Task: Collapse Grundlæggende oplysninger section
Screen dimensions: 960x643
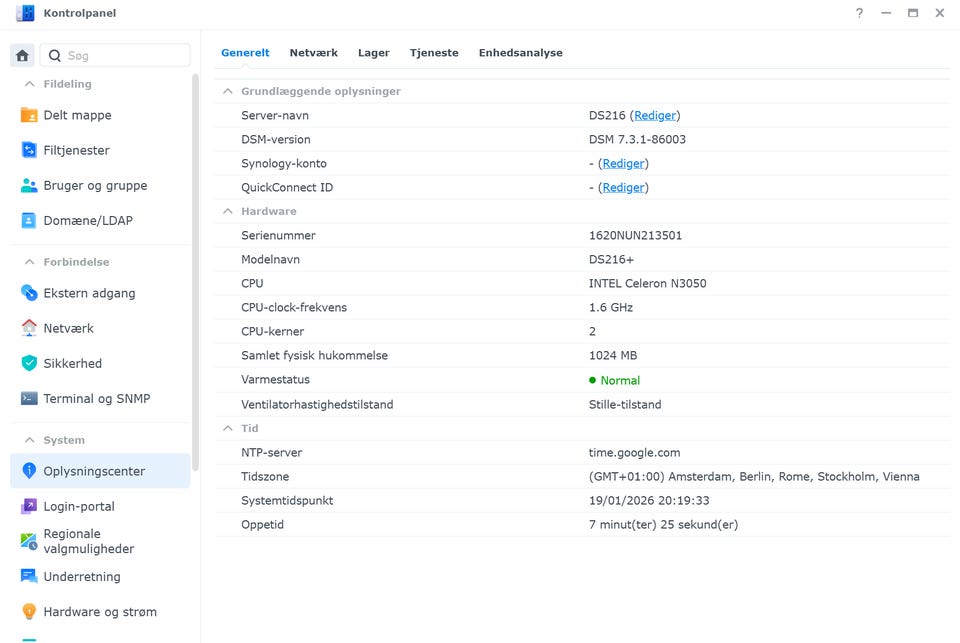Action: (x=228, y=91)
